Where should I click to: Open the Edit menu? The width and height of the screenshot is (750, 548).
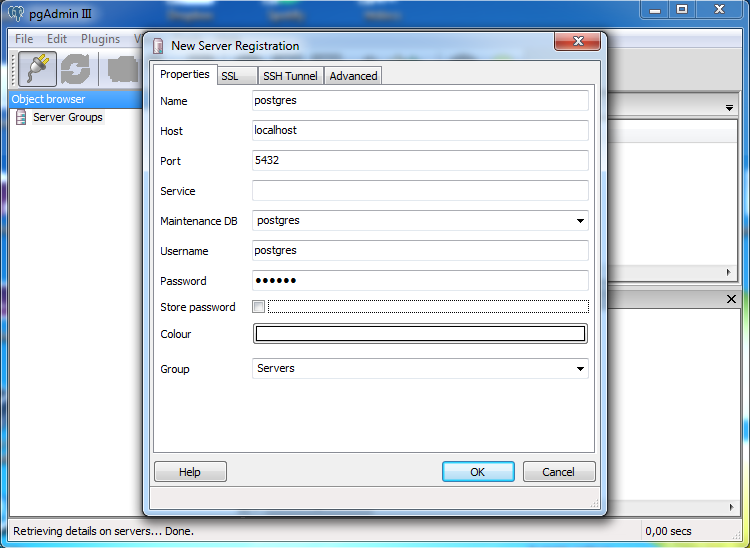[57, 39]
